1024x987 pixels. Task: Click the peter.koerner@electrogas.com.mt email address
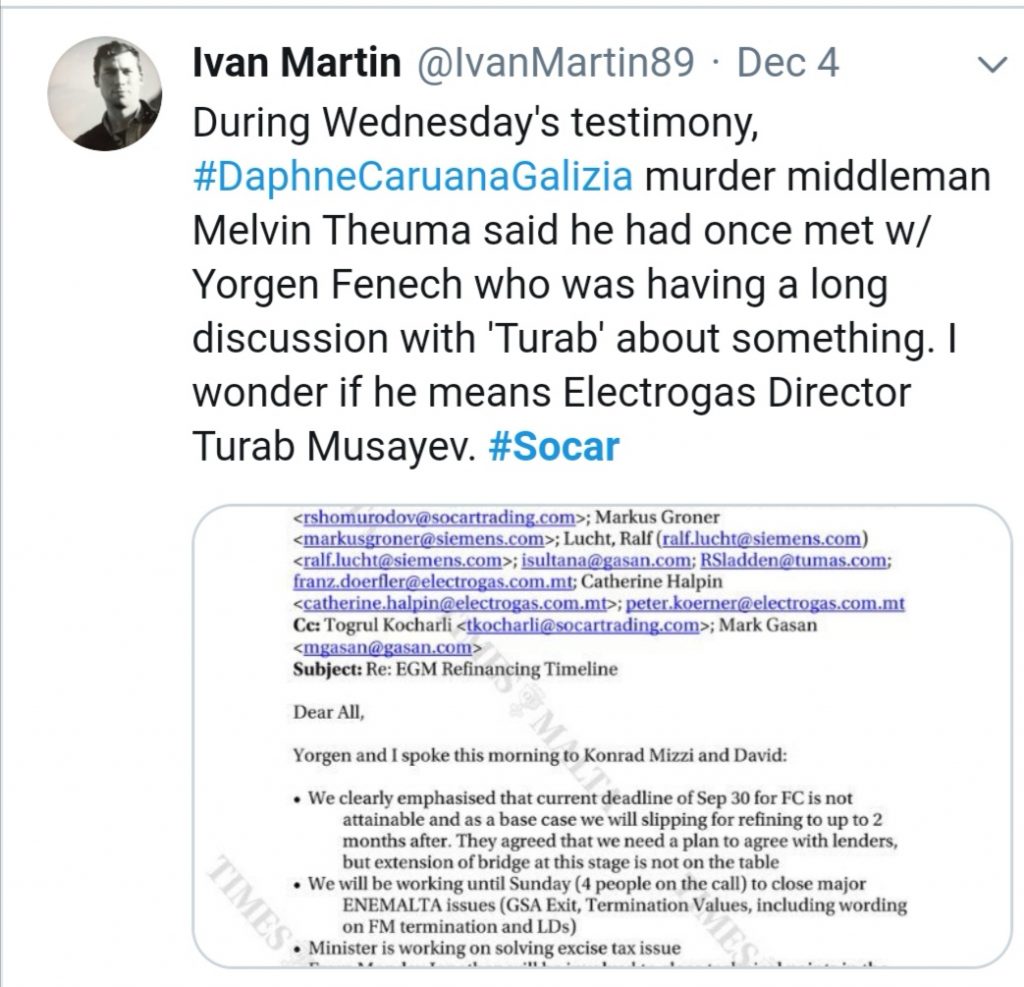tap(765, 603)
